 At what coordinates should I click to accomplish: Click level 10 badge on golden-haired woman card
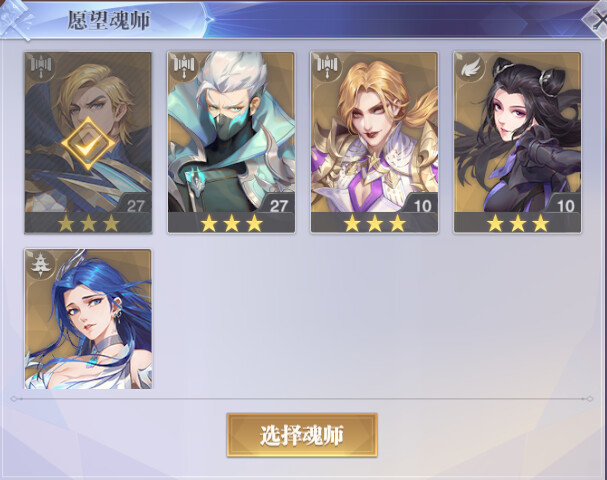coord(422,206)
